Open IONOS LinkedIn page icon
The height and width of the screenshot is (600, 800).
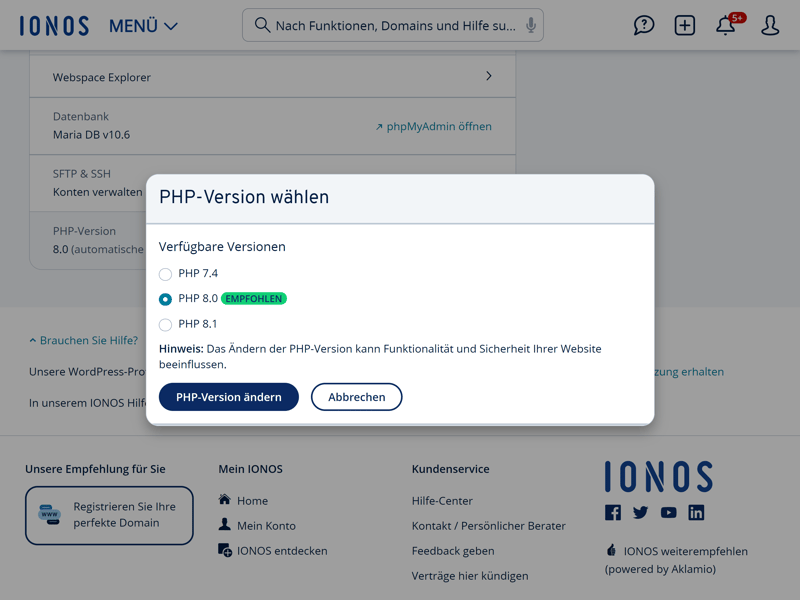pyautogui.click(x=696, y=512)
